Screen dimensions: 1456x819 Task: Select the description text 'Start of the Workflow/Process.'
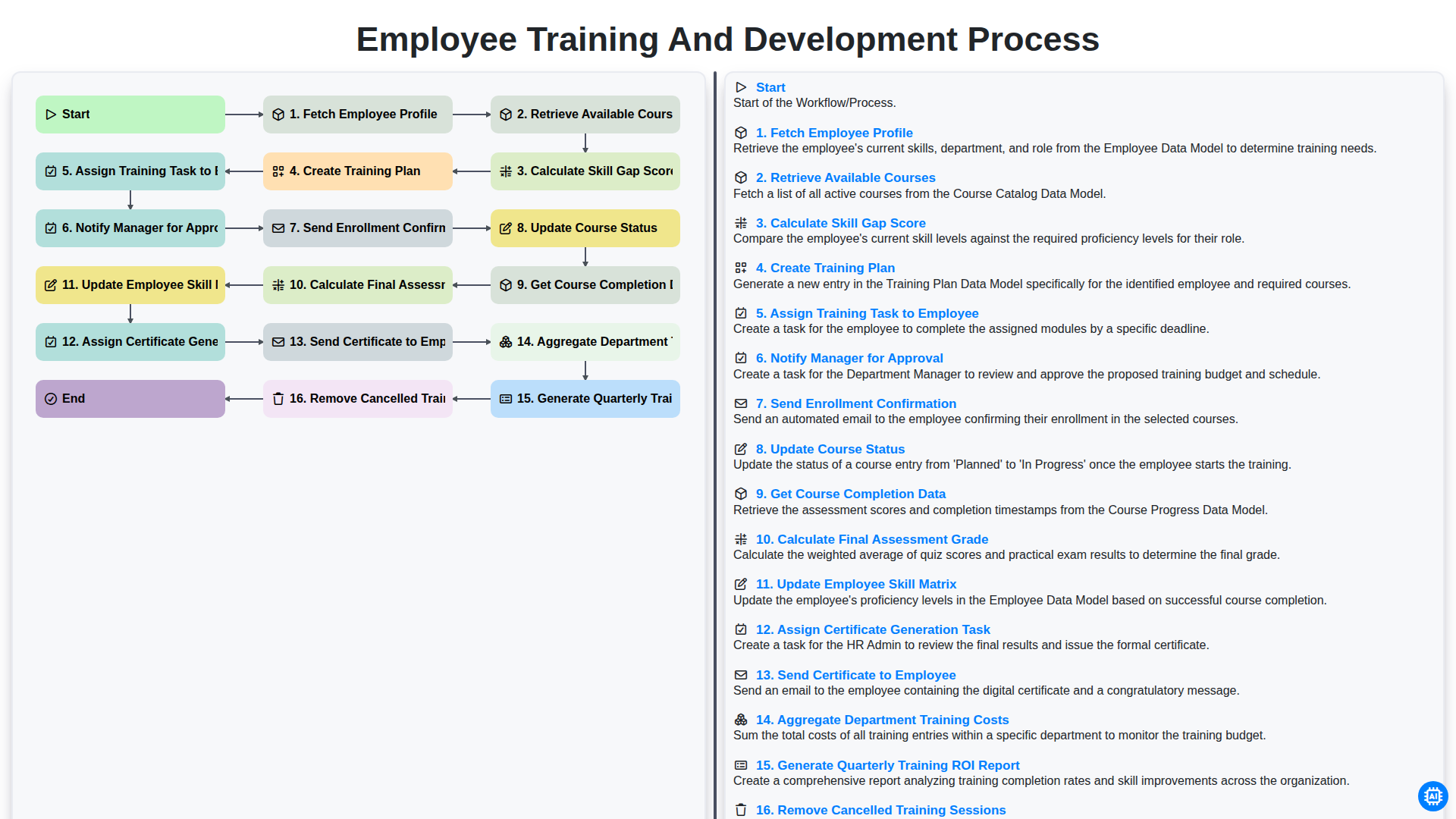tap(814, 103)
